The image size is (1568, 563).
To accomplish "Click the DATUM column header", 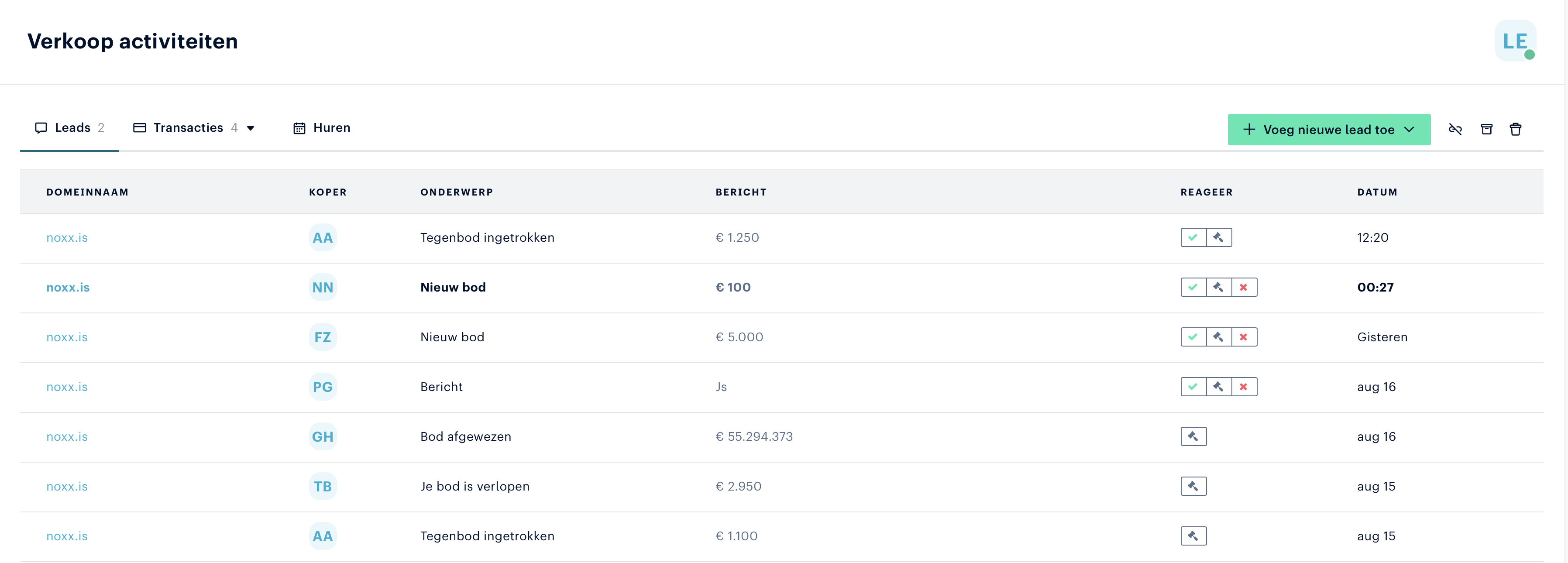I will click(x=1378, y=192).
